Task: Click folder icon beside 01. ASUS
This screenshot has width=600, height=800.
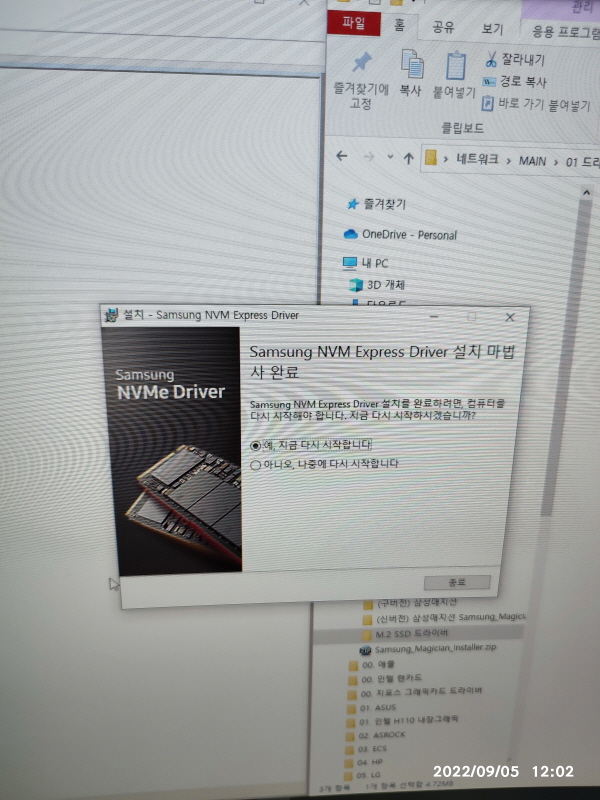Action: point(351,708)
